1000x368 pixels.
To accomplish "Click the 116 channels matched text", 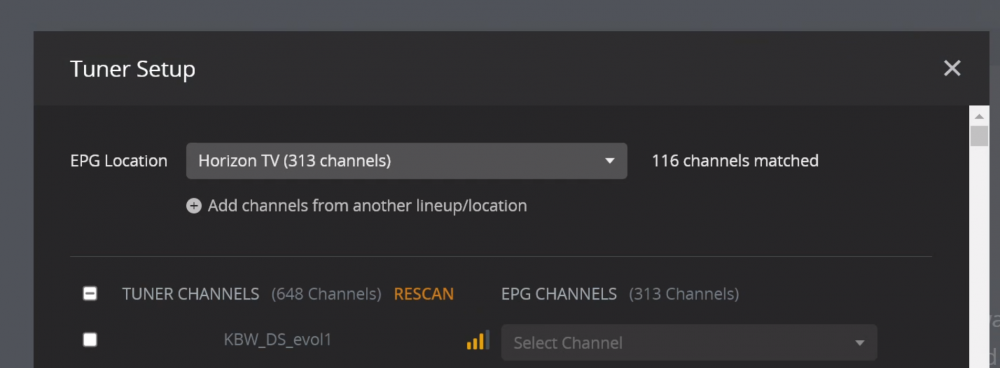I will pos(735,161).
